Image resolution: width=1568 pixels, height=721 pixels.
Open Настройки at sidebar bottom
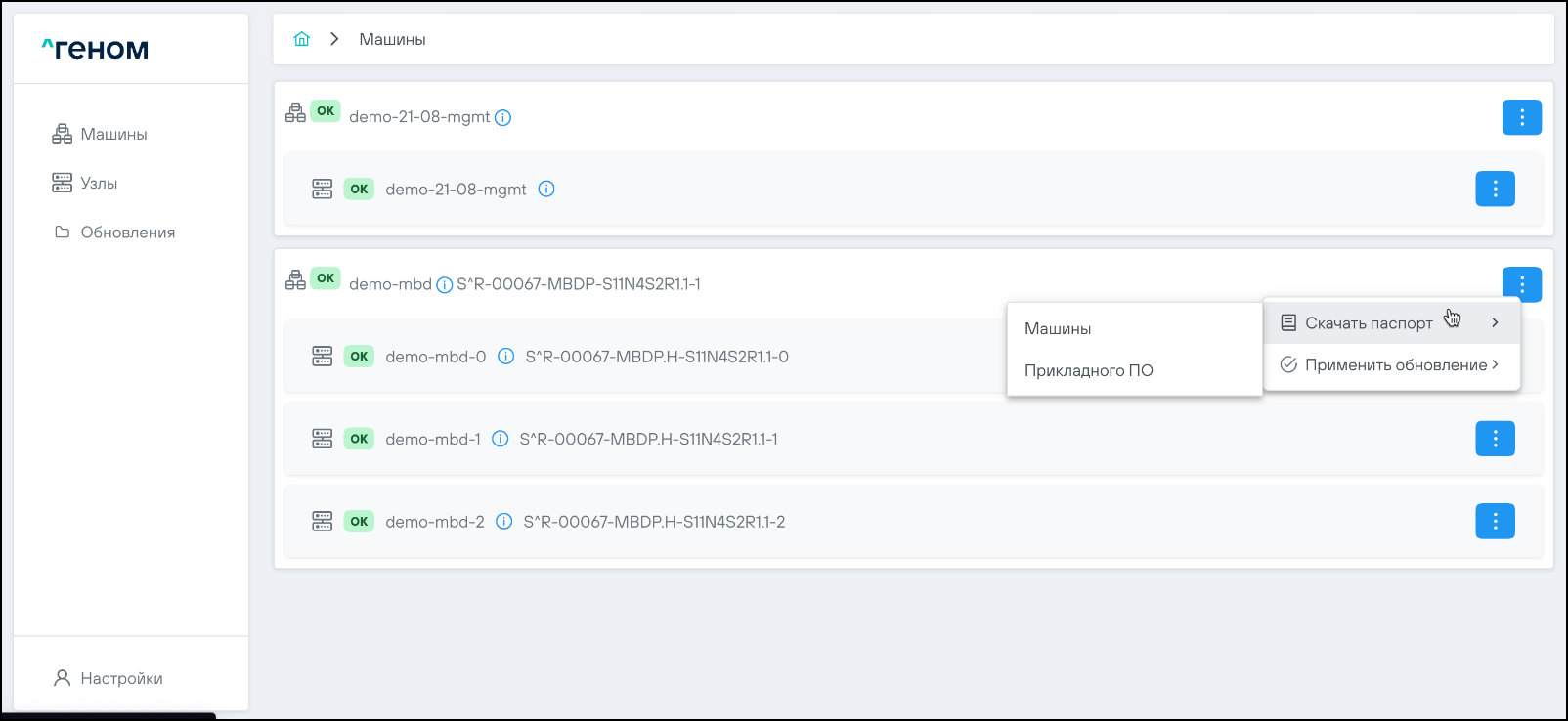pyautogui.click(x=121, y=678)
